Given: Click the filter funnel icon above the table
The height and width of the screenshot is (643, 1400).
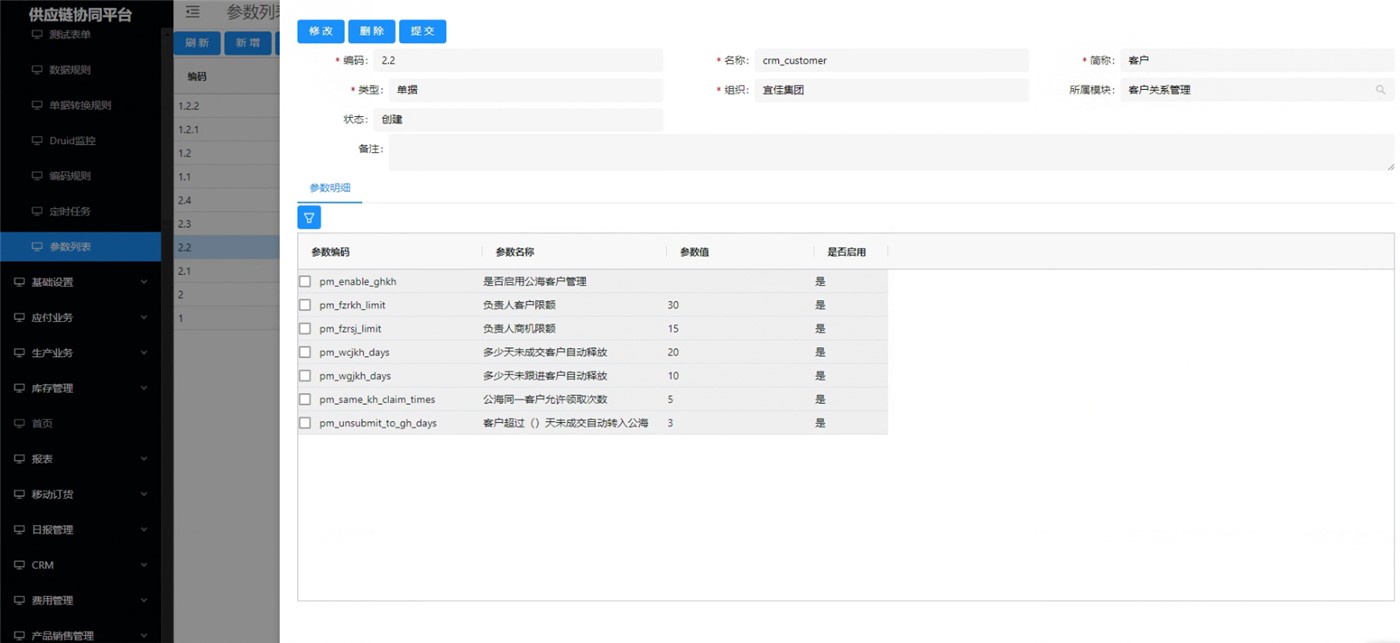Looking at the screenshot, I should [309, 217].
